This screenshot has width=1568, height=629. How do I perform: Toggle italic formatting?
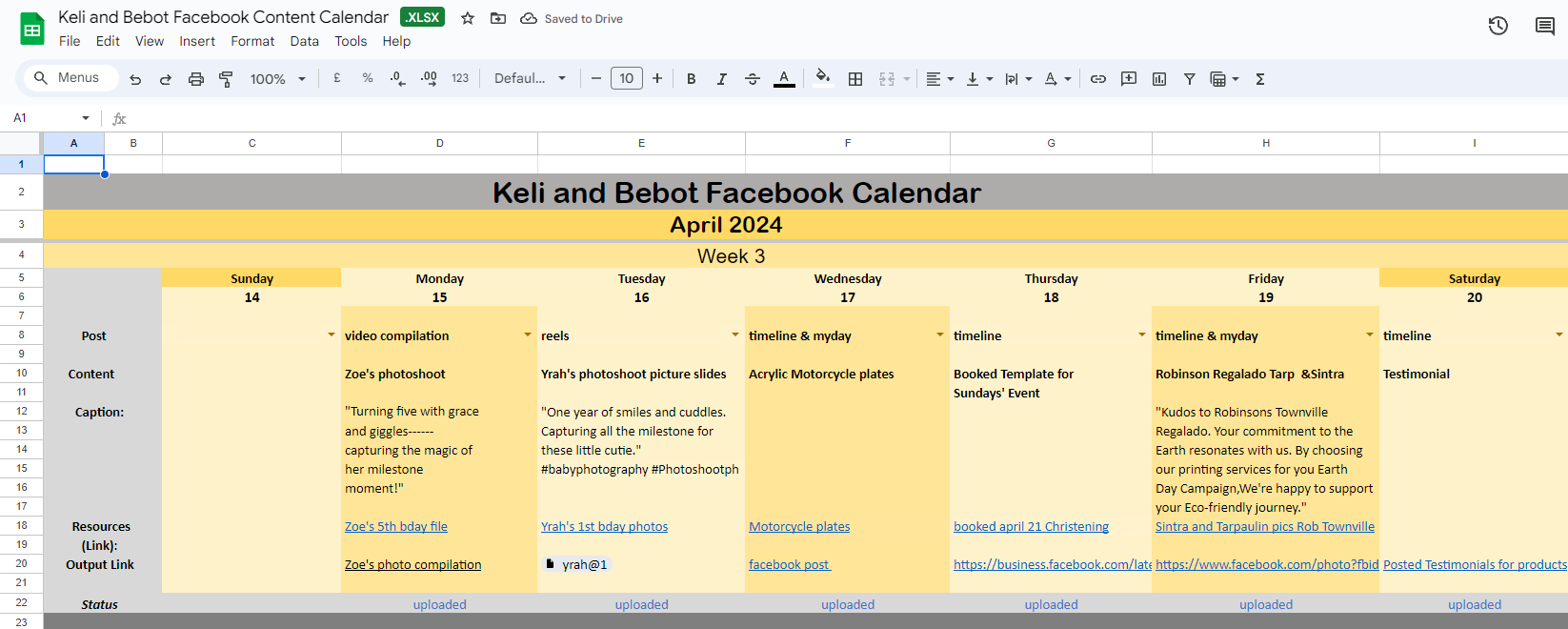722,79
